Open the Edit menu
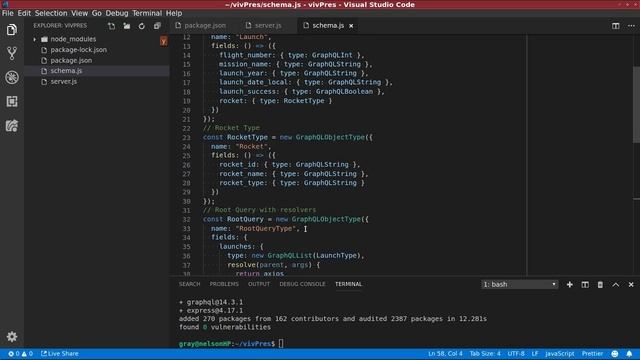 pos(24,13)
